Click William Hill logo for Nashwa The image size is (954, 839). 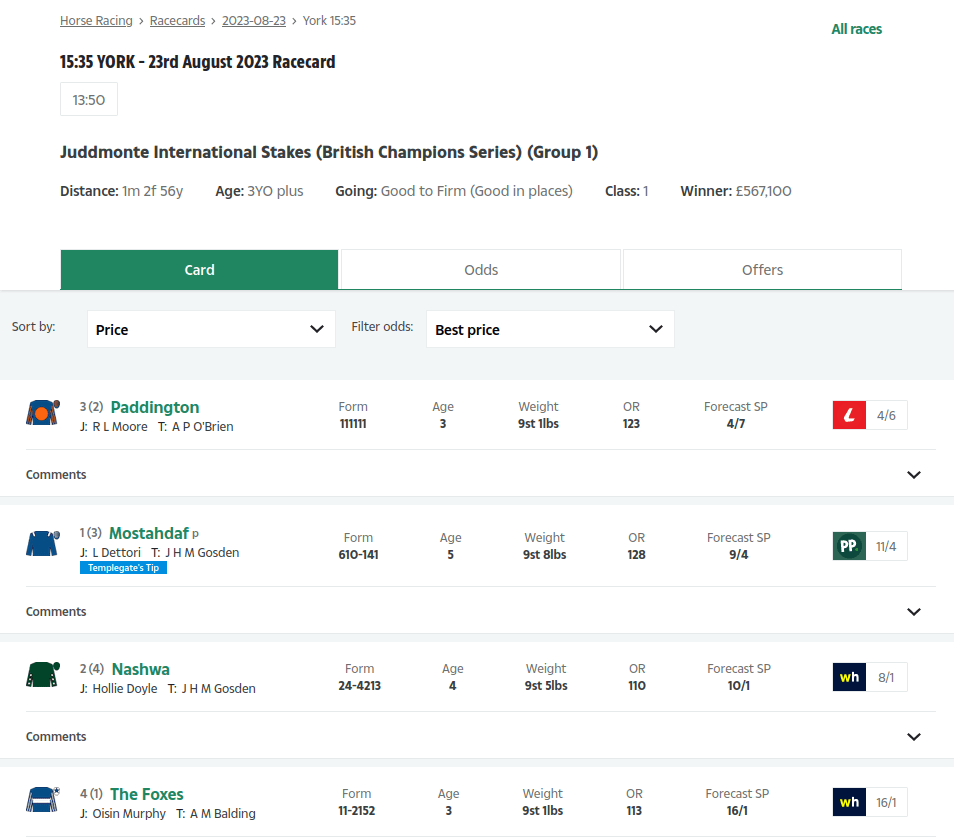(x=849, y=677)
